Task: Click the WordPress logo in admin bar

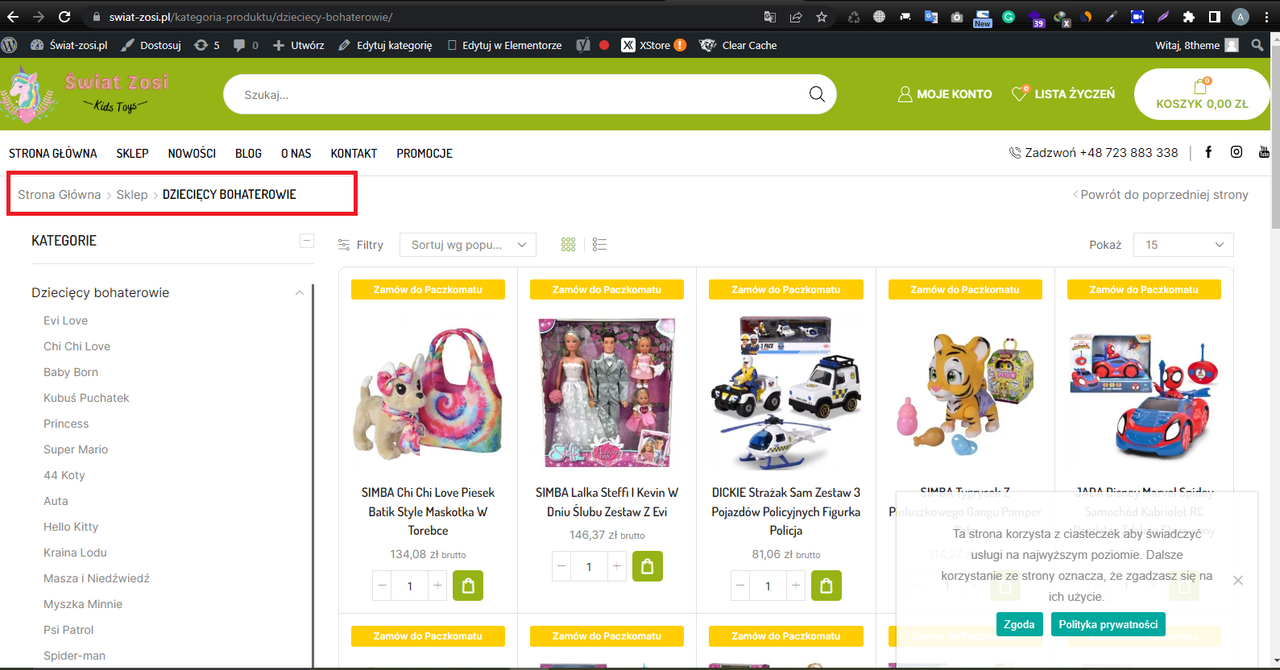Action: coord(10,45)
